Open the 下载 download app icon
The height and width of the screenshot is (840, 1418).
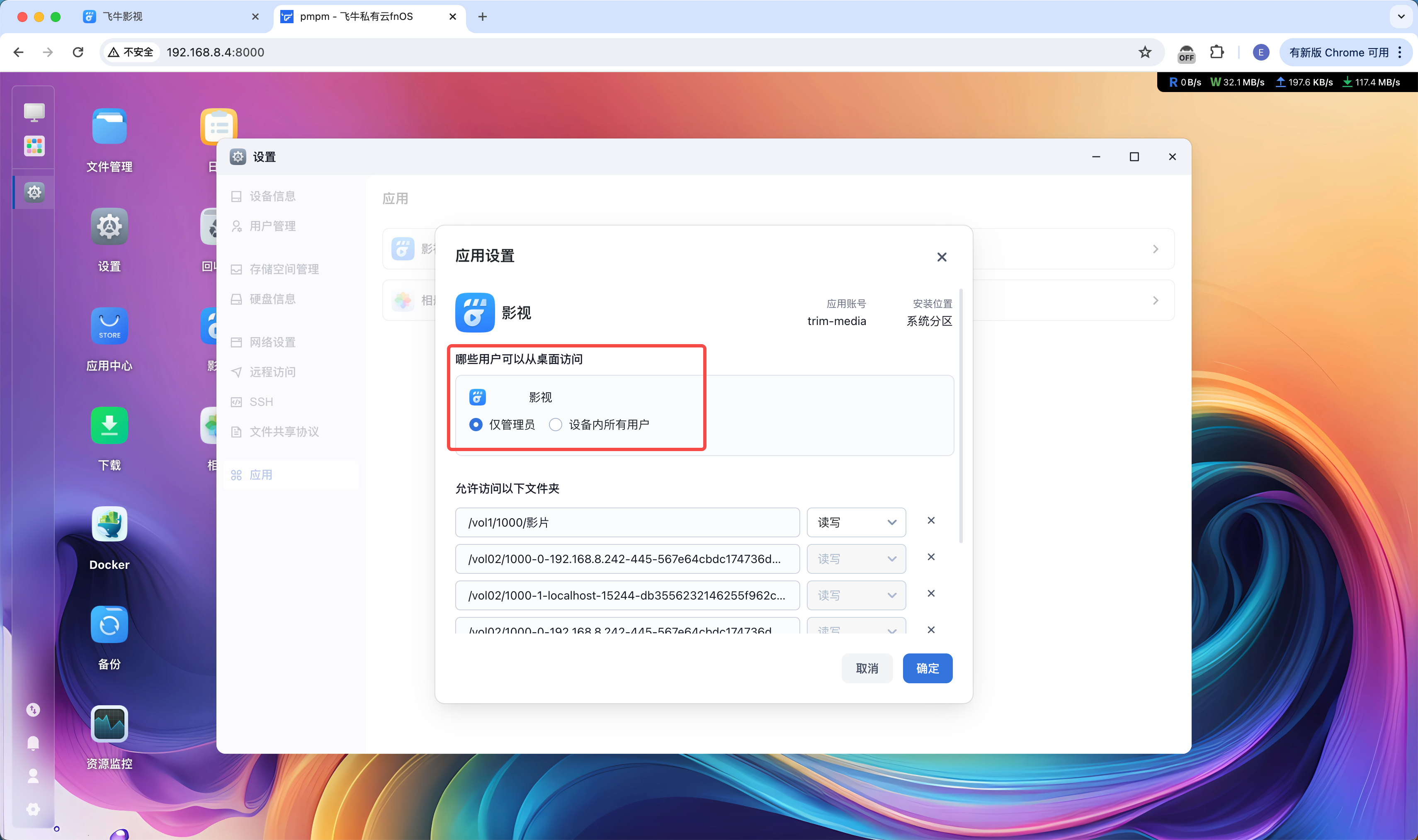[x=109, y=425]
